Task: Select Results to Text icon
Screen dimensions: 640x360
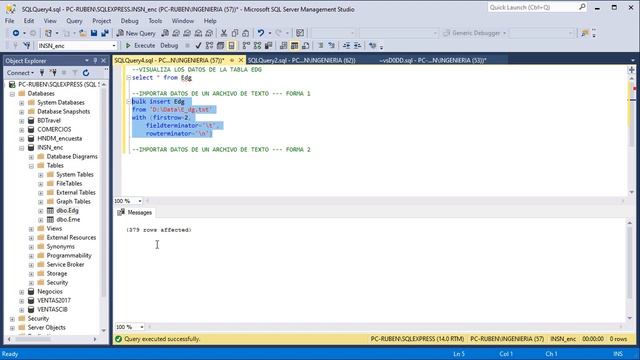Action: pos(283,45)
